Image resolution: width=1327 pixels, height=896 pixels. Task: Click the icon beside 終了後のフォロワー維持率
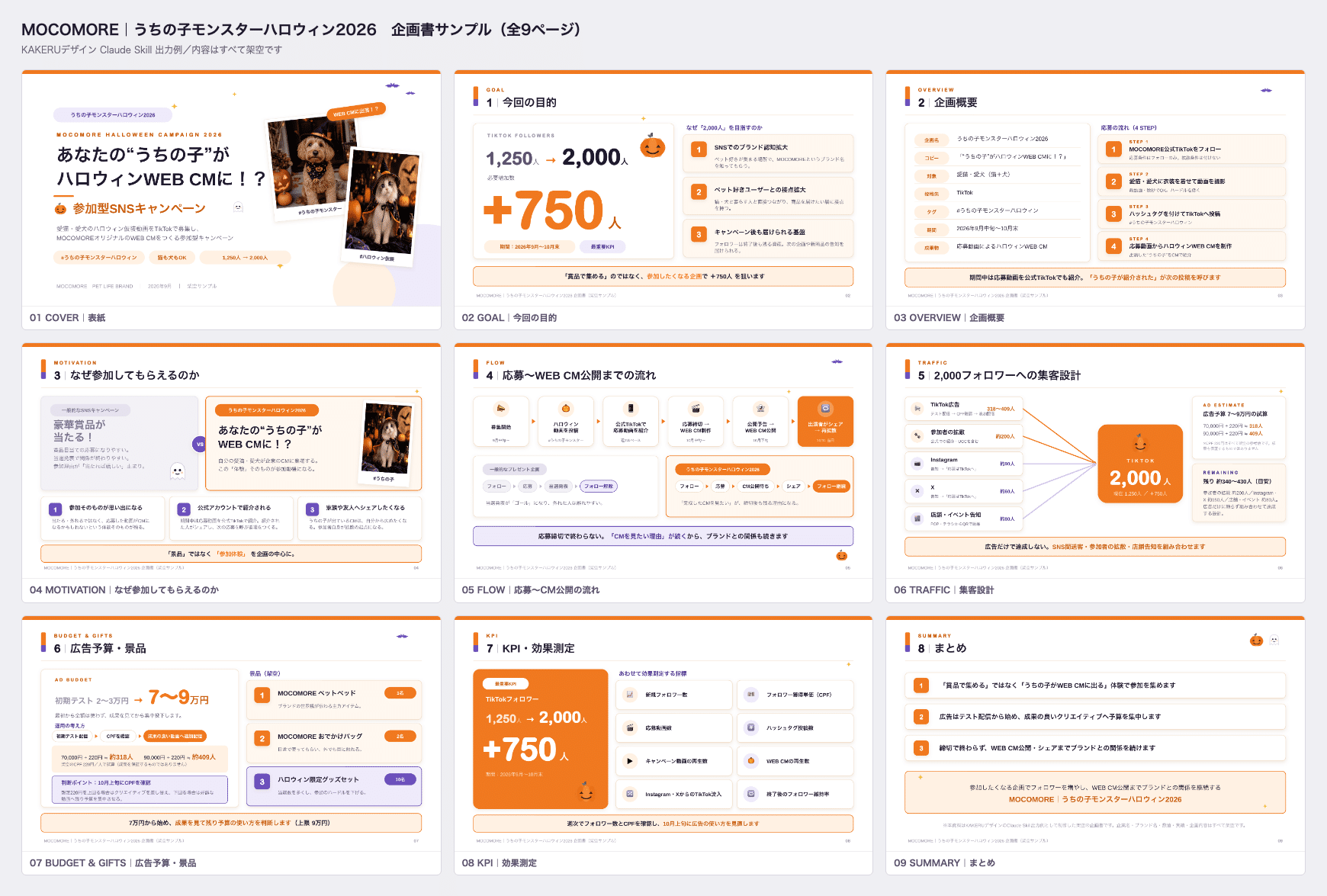[750, 794]
